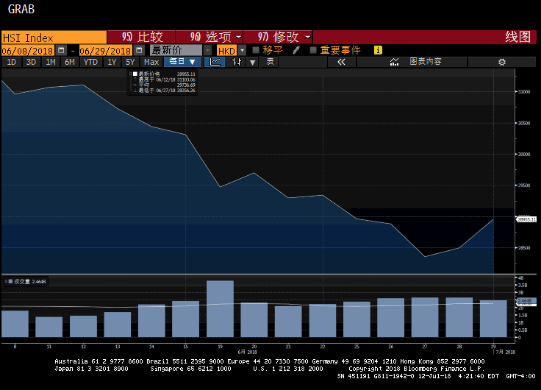Open chart settings gear icon
Viewport: 541px width, 390px height.
[x=502, y=62]
